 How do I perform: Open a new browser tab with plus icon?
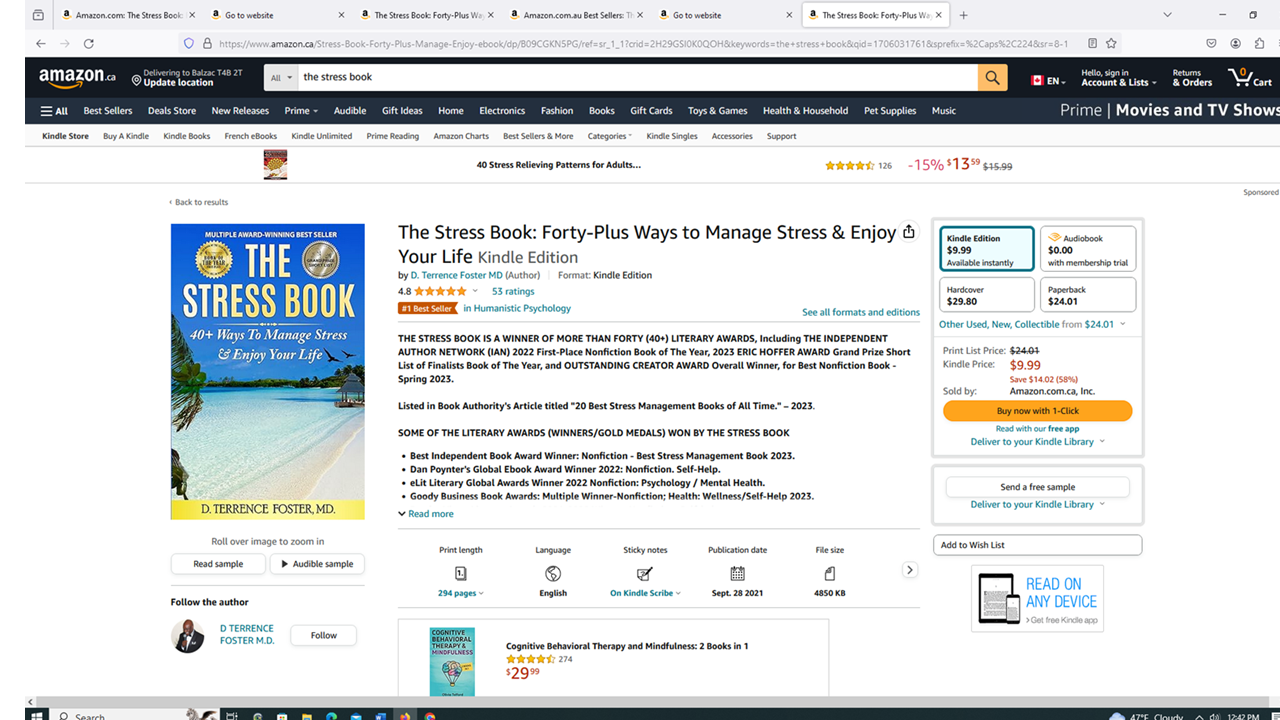tap(963, 15)
